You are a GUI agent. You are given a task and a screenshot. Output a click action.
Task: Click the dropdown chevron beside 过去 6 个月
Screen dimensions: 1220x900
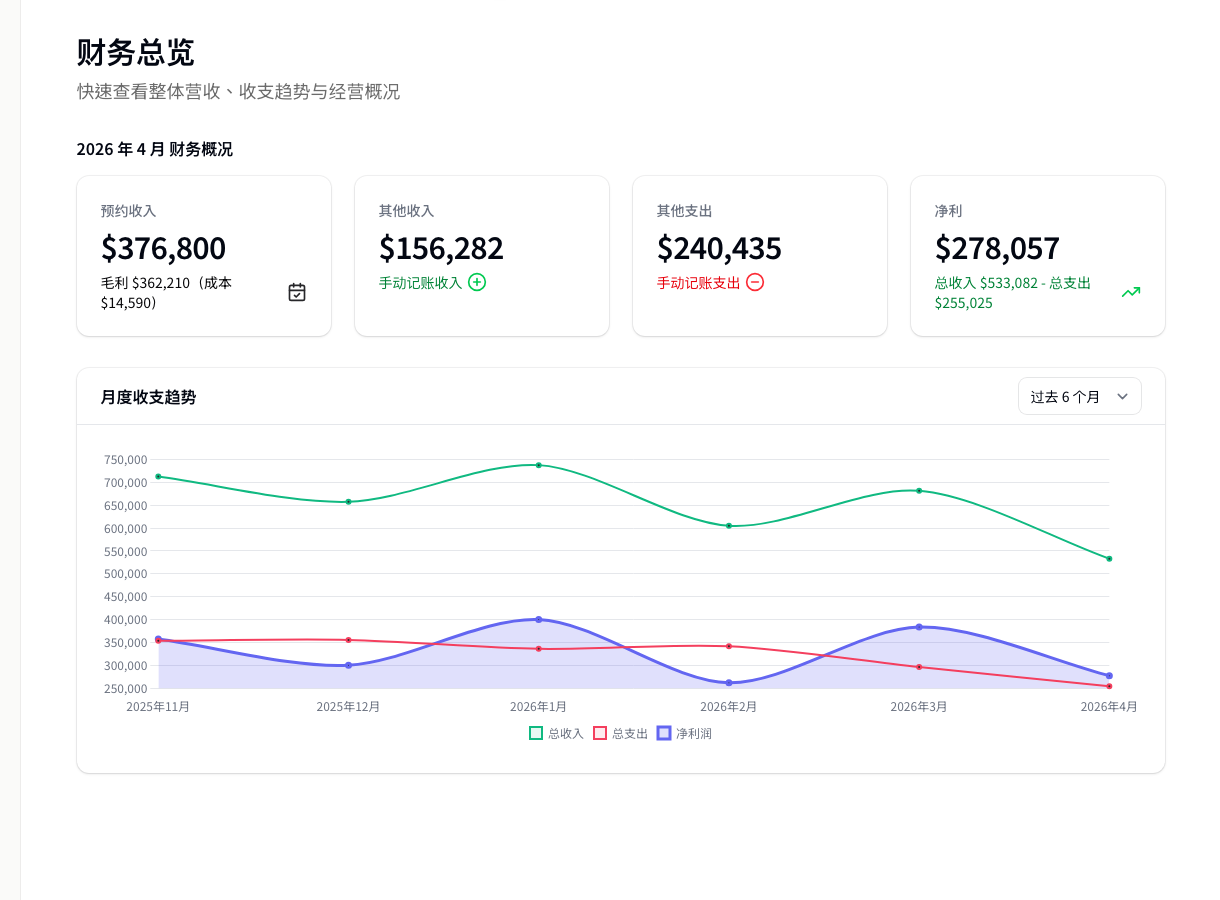point(1121,396)
